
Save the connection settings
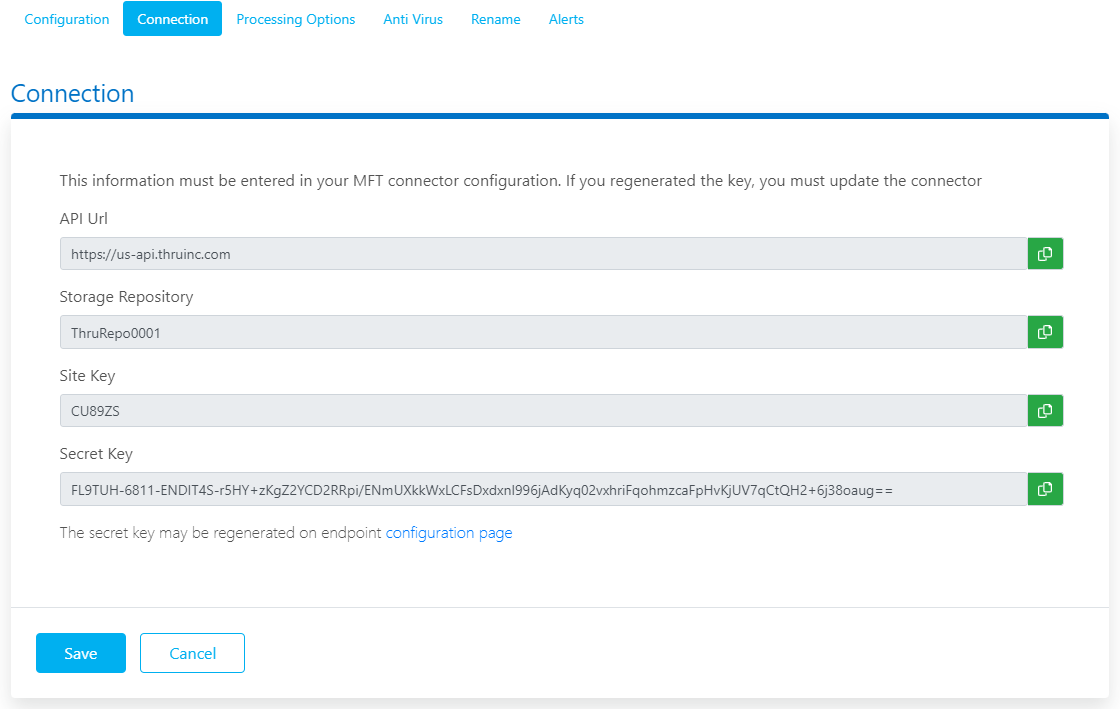(x=80, y=652)
